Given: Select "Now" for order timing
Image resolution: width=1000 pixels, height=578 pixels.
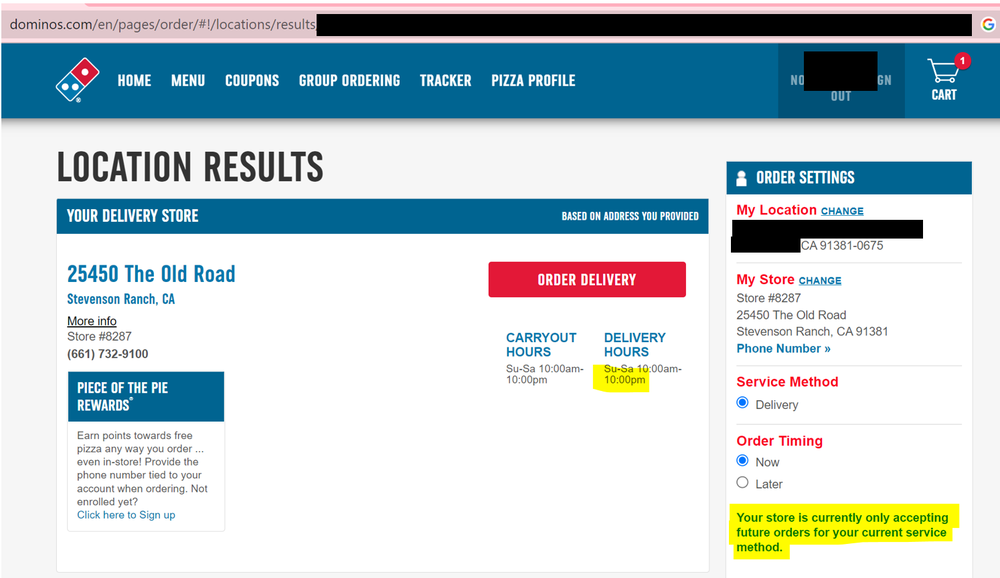Looking at the screenshot, I should click(741, 462).
